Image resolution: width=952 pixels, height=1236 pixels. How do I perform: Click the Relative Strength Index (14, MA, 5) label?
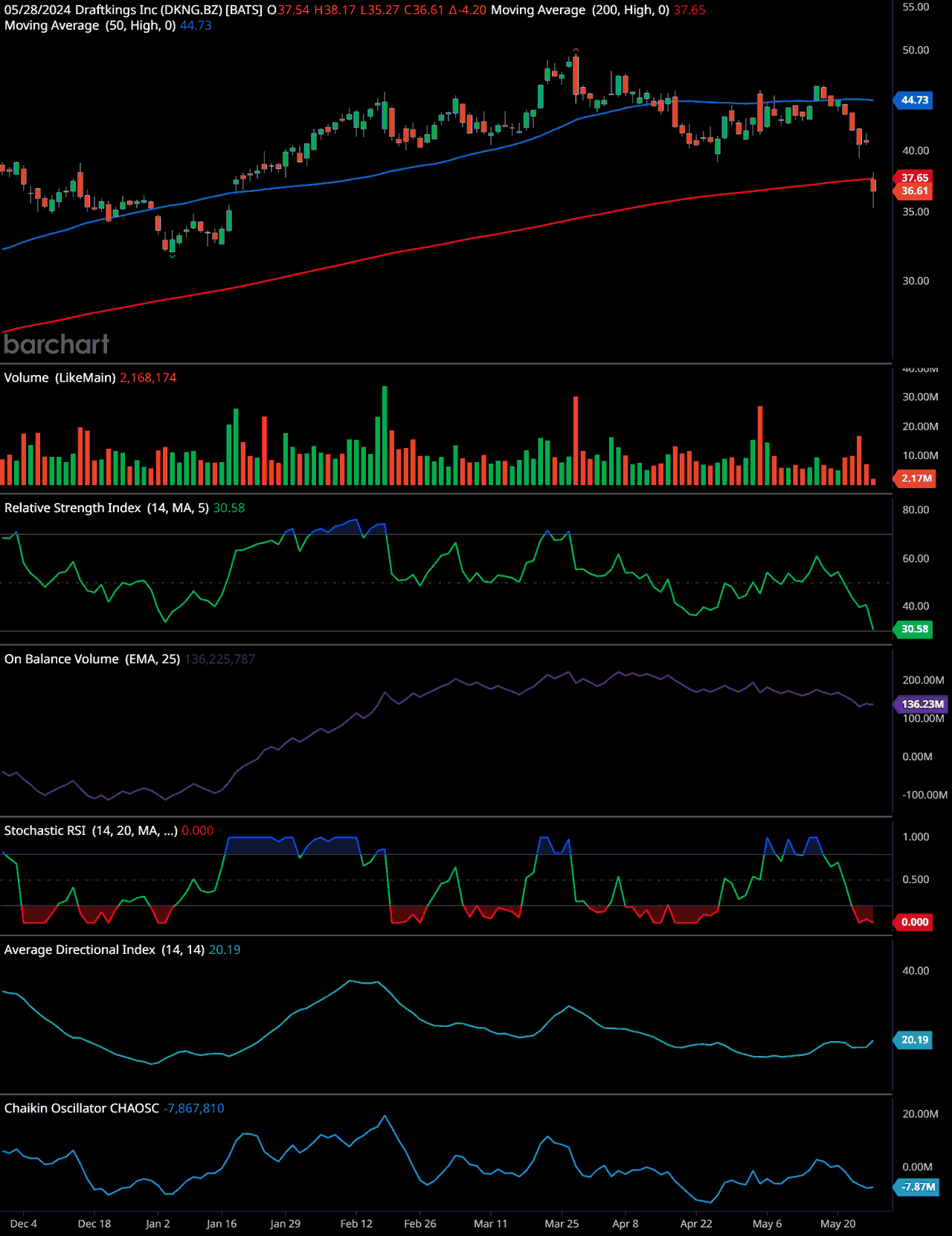coord(107,508)
